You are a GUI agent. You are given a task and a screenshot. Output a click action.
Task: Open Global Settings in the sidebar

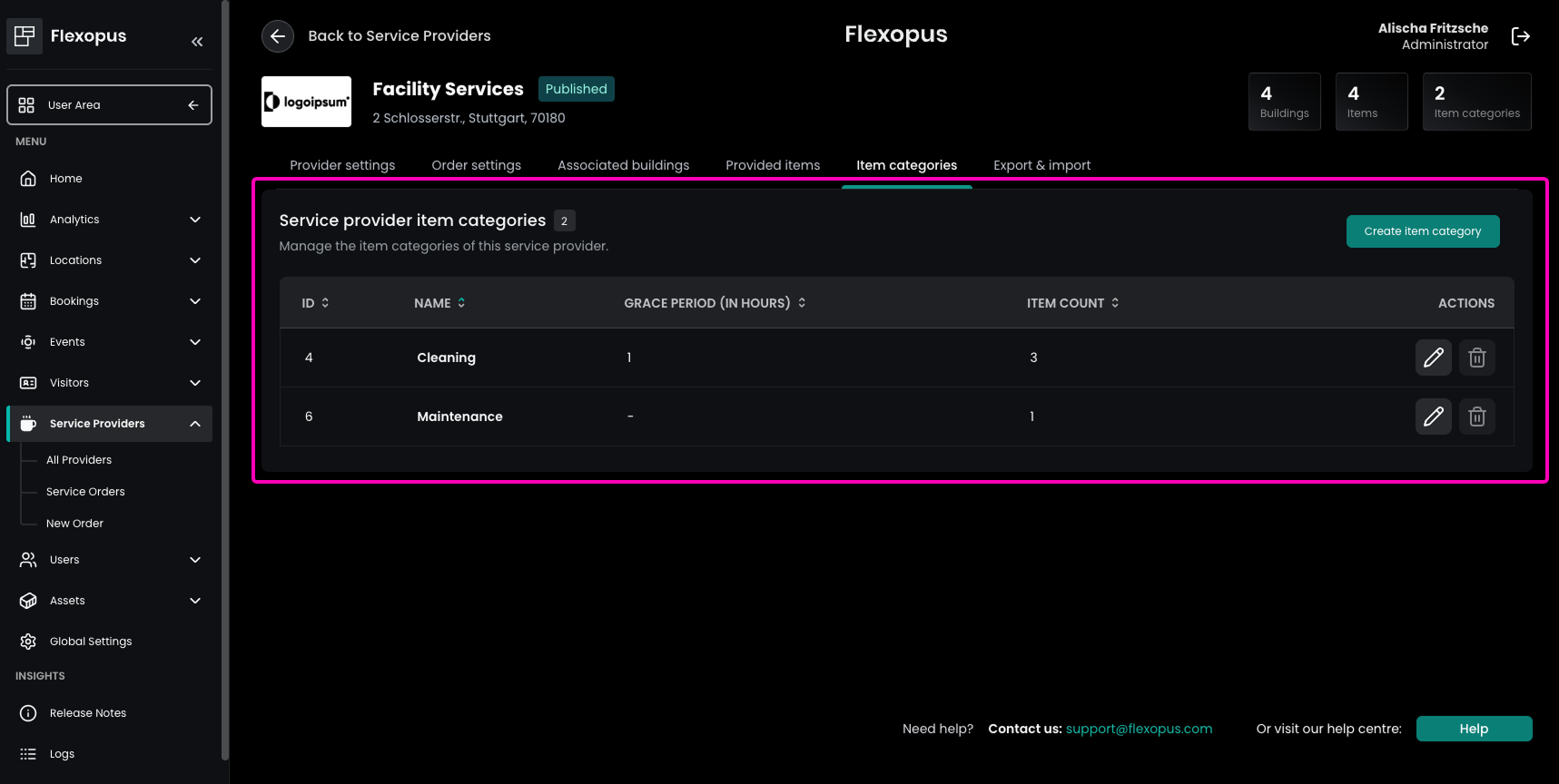pyautogui.click(x=91, y=642)
